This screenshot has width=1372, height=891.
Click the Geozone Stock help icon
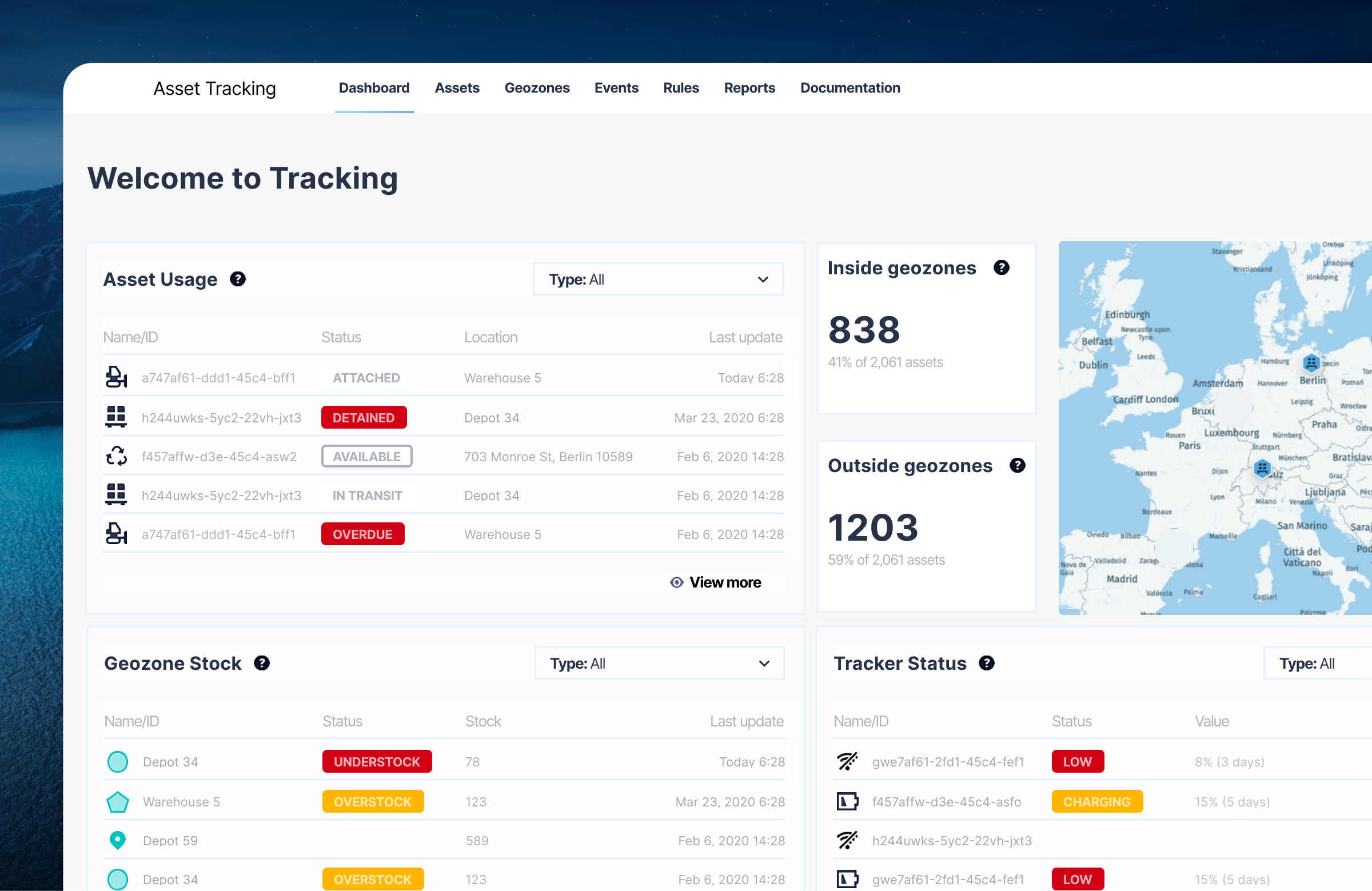click(262, 663)
